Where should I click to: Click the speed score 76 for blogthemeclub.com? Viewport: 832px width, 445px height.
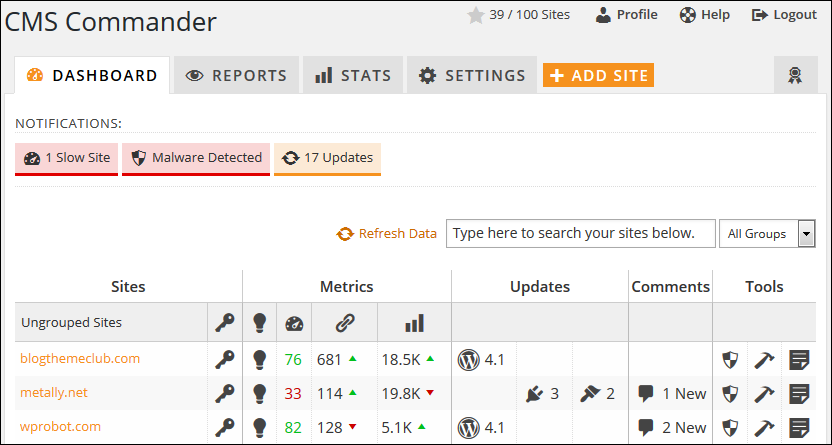pyautogui.click(x=293, y=360)
